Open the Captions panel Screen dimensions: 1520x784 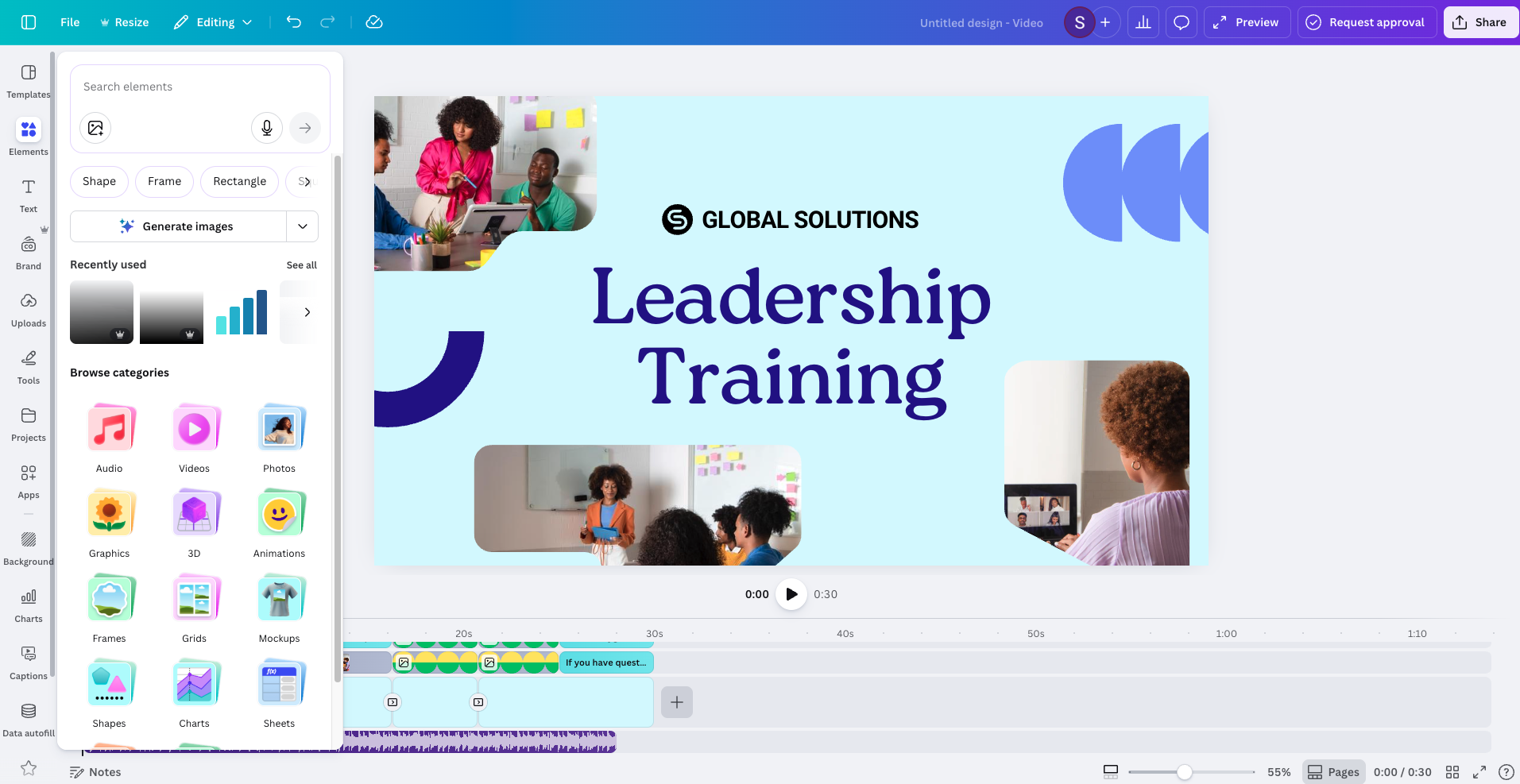[29, 662]
